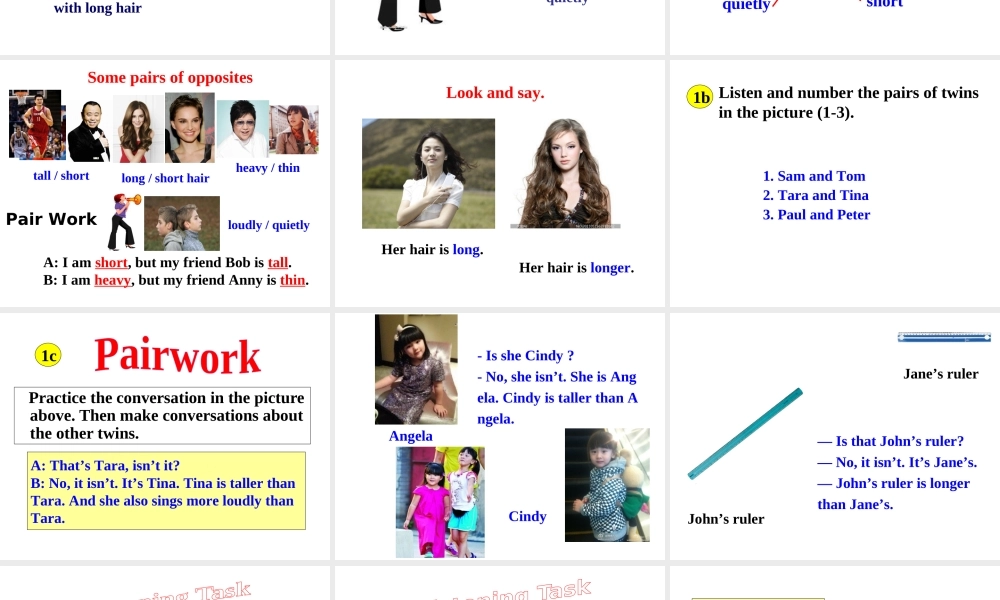Click the 'Some pairs of opposites' heading

click(170, 78)
